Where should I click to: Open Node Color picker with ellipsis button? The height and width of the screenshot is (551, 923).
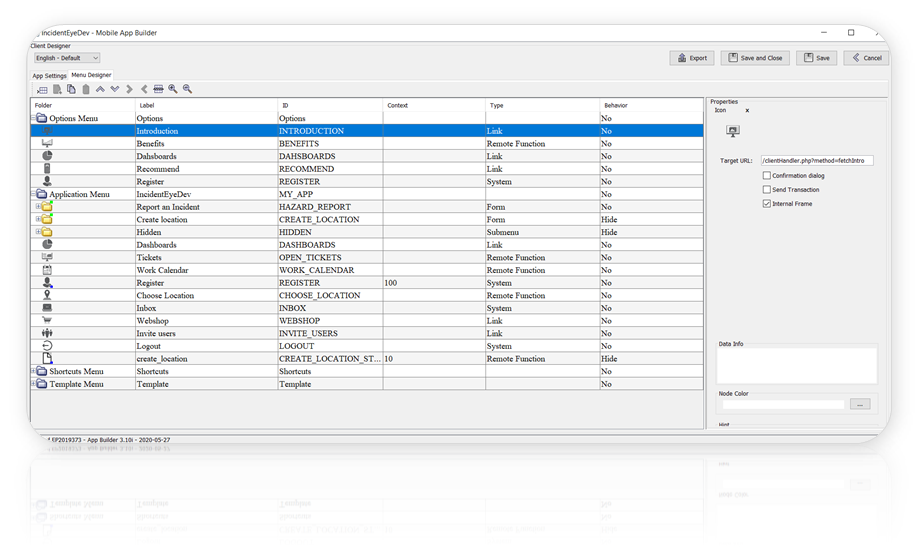pyautogui.click(x=859, y=404)
